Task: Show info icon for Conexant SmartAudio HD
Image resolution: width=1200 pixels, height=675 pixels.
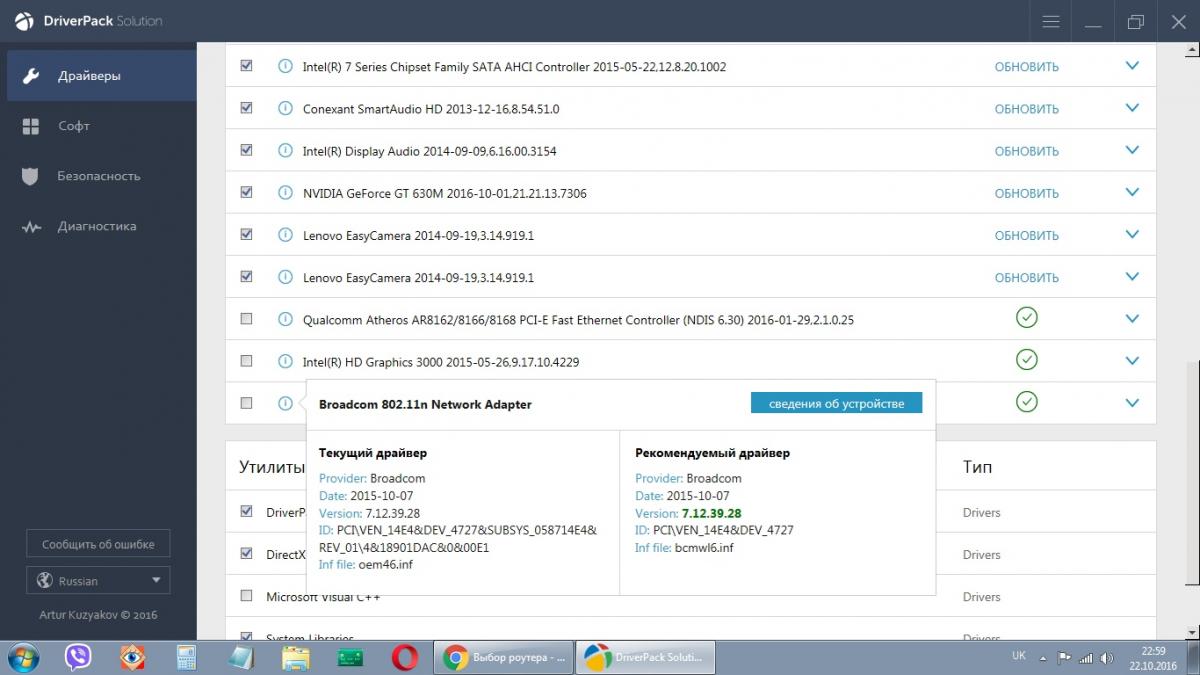Action: pyautogui.click(x=285, y=109)
